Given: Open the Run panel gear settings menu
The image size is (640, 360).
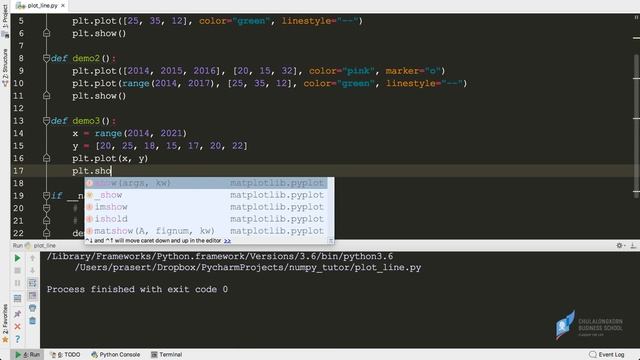Looking at the screenshot, I should point(620,245).
